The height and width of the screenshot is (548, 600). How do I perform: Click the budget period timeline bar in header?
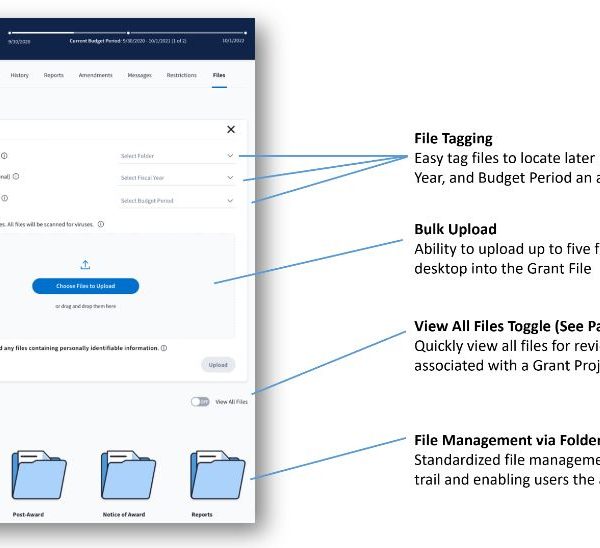coord(128,33)
